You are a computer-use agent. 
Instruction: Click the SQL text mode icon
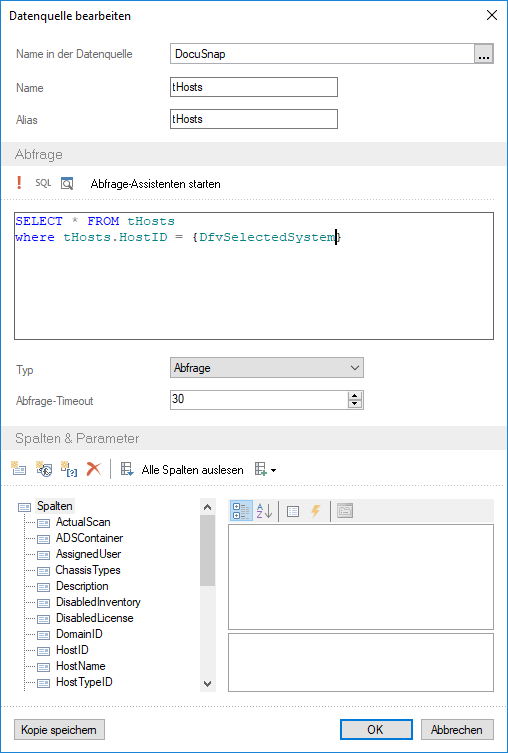pyautogui.click(x=43, y=183)
